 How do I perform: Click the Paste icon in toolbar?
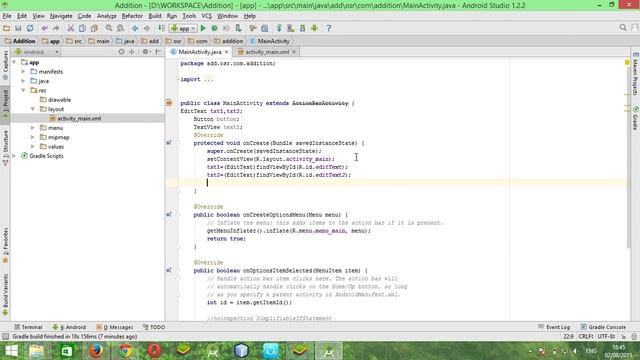coord(94,28)
